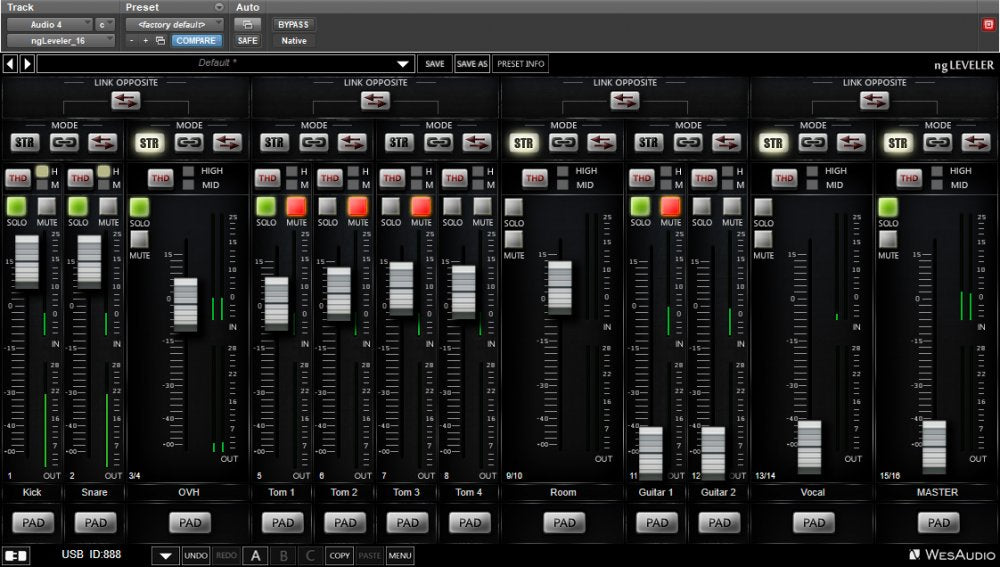Open the plugin MENU in the bottom bar
The width and height of the screenshot is (1000, 567).
(x=400, y=555)
